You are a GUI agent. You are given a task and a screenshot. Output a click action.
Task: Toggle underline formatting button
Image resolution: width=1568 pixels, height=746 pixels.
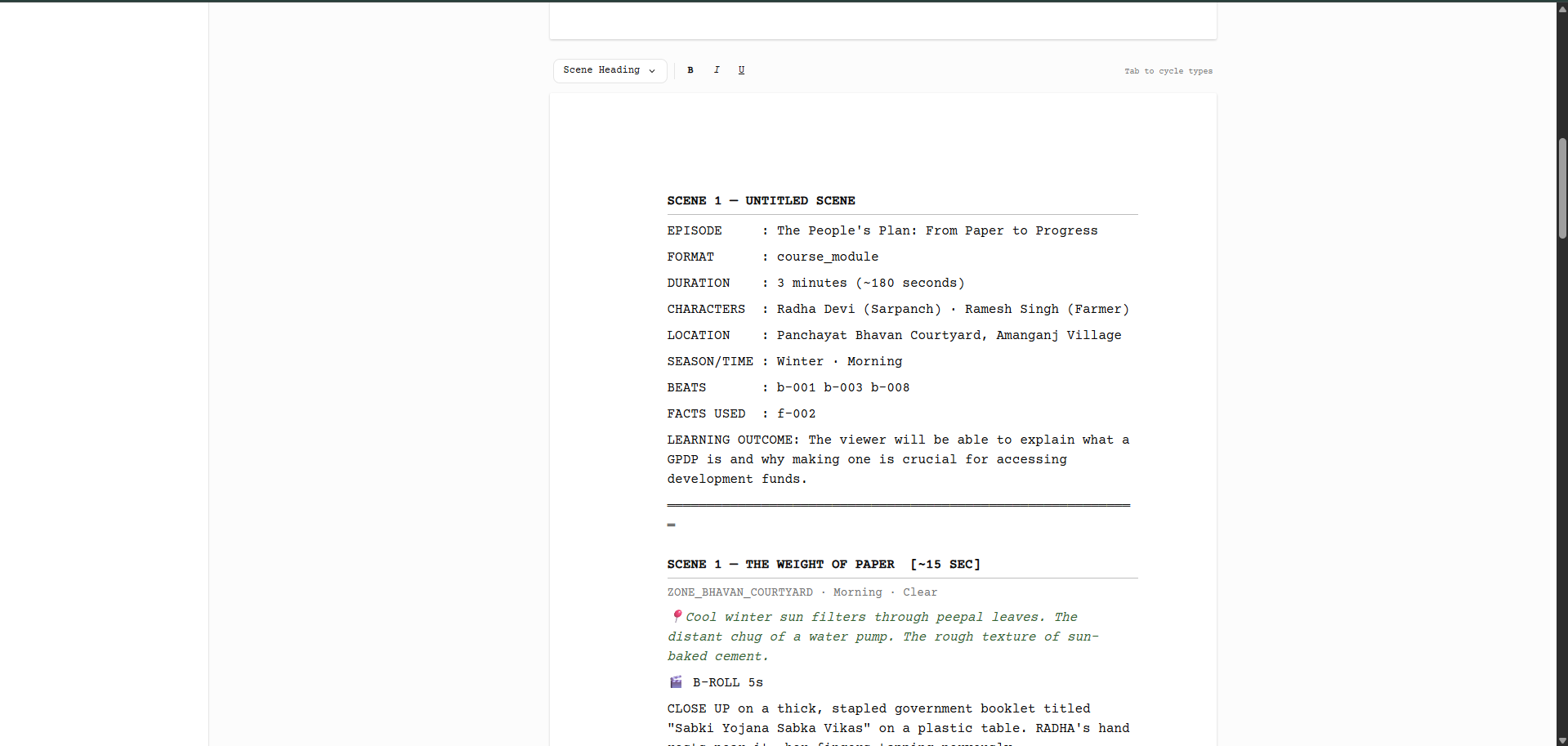coord(741,70)
